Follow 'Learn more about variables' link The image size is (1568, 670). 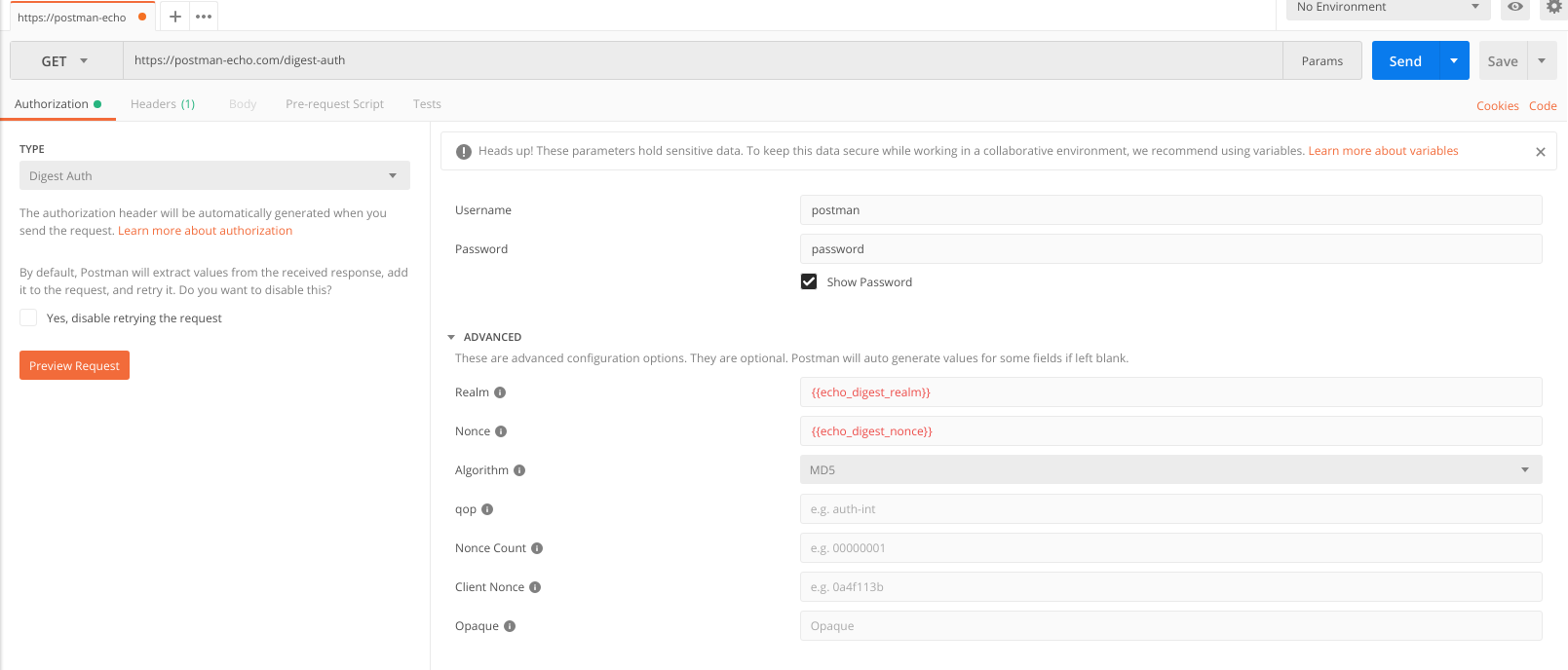[1384, 151]
